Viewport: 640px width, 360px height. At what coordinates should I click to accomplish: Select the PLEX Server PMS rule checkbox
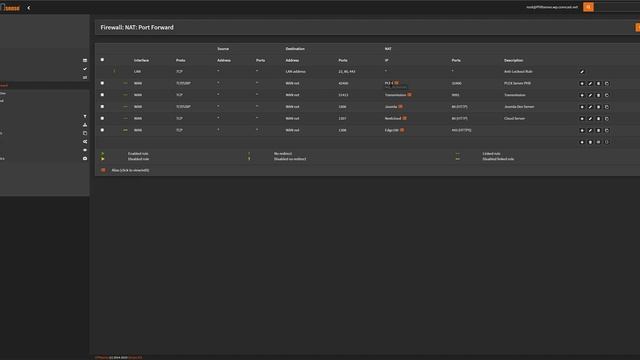102,83
